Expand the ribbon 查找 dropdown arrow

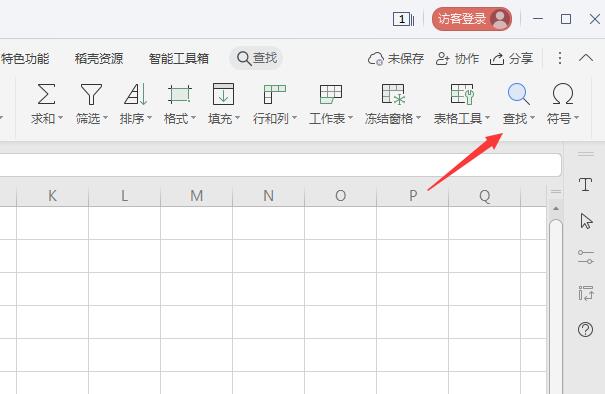point(532,117)
